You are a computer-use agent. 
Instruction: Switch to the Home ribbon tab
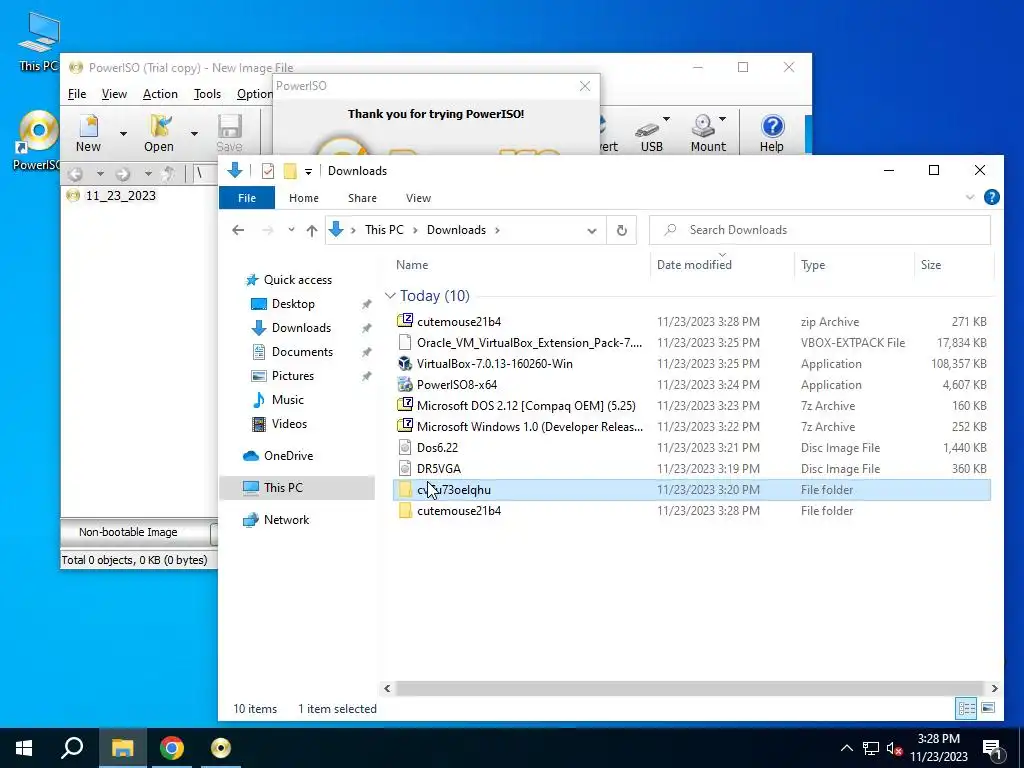point(304,198)
